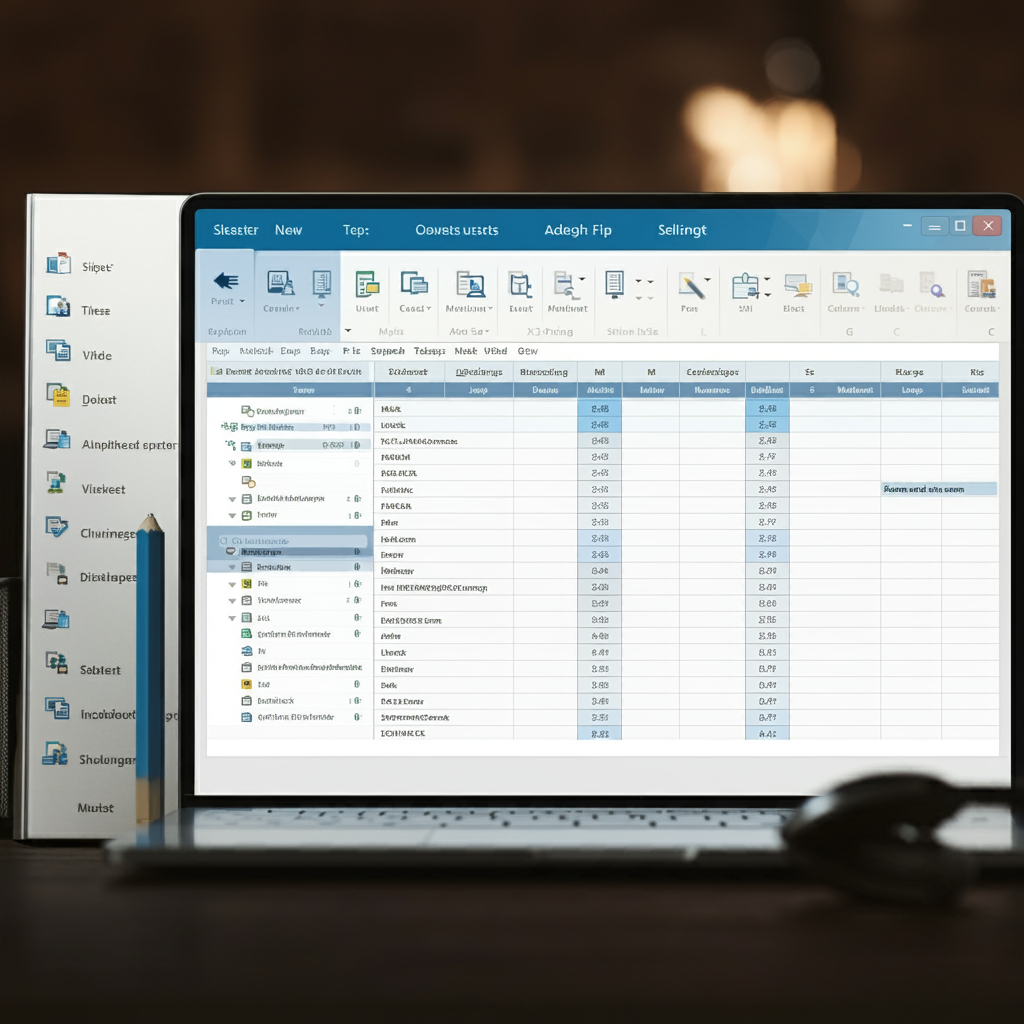The width and height of the screenshot is (1024, 1024).
Task: Click the unlabeled laptop icon in sidebar
Action: (x=56, y=618)
